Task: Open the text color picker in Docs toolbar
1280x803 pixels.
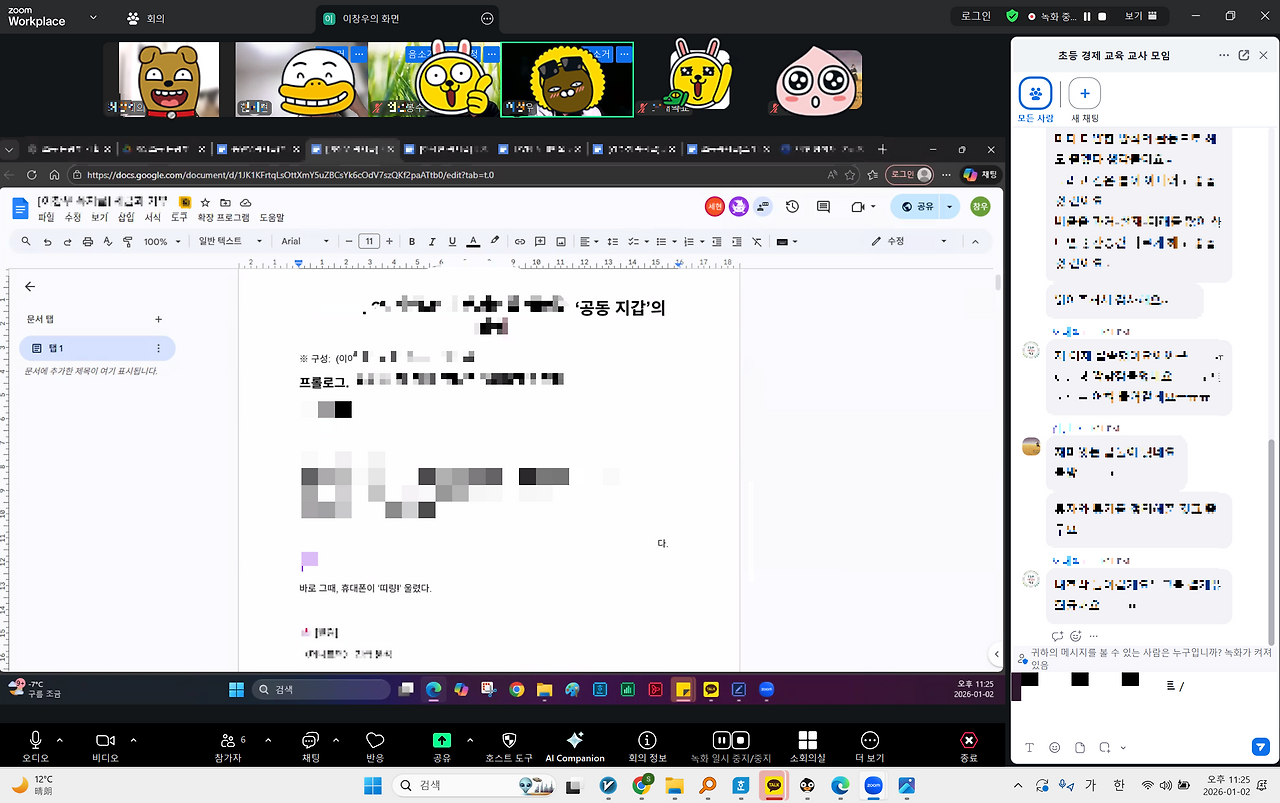Action: (x=472, y=240)
